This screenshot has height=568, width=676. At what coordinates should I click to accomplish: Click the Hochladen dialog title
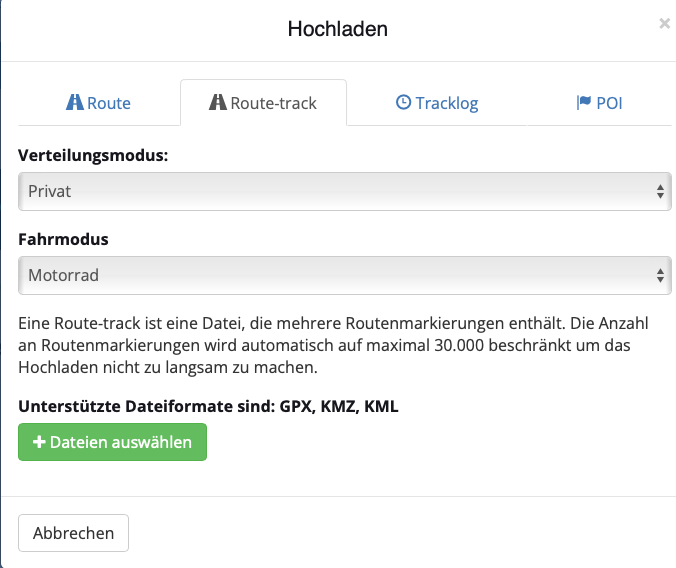[x=337, y=29]
